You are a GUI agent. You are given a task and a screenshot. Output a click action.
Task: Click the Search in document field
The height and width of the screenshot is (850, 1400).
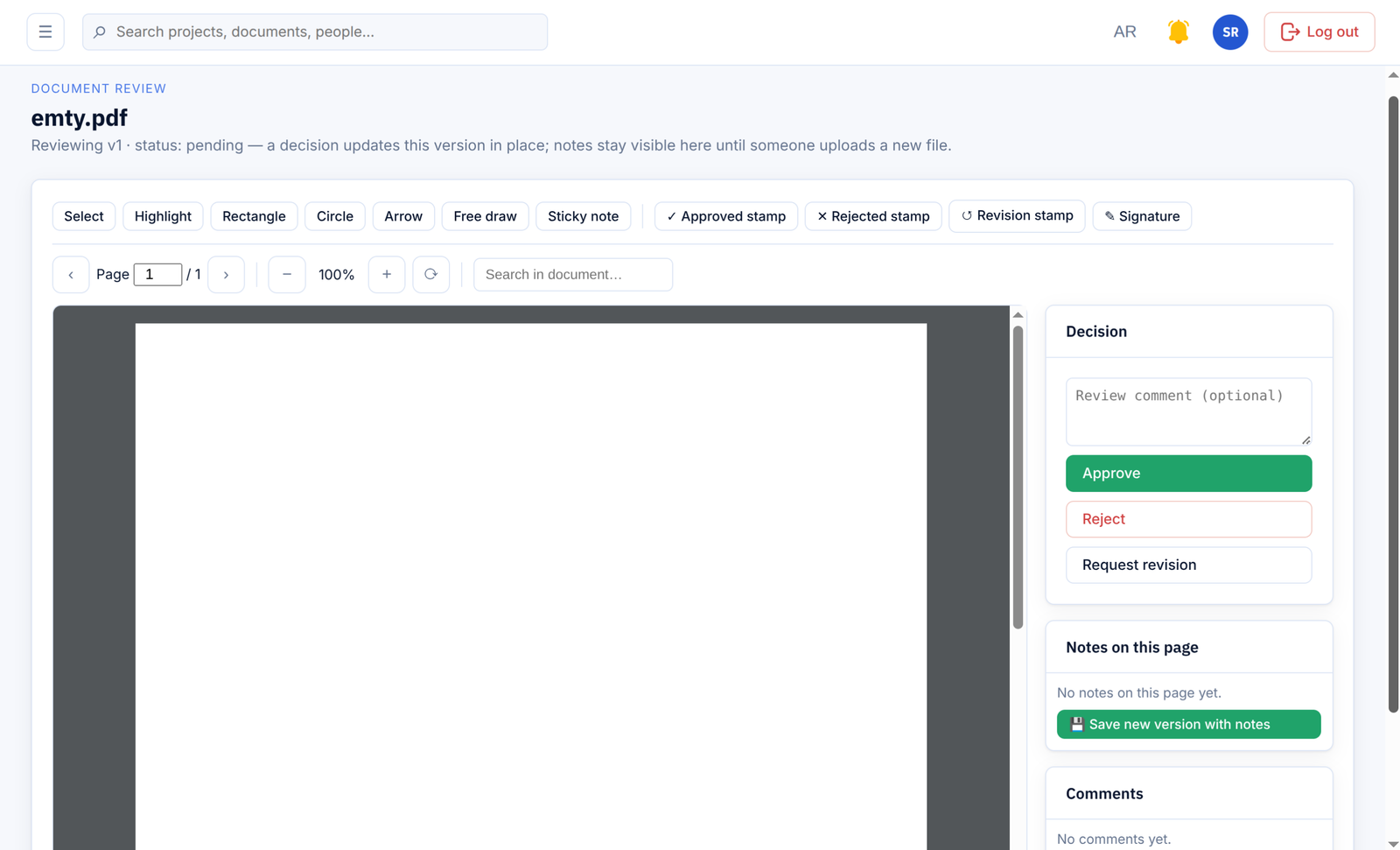click(x=573, y=275)
